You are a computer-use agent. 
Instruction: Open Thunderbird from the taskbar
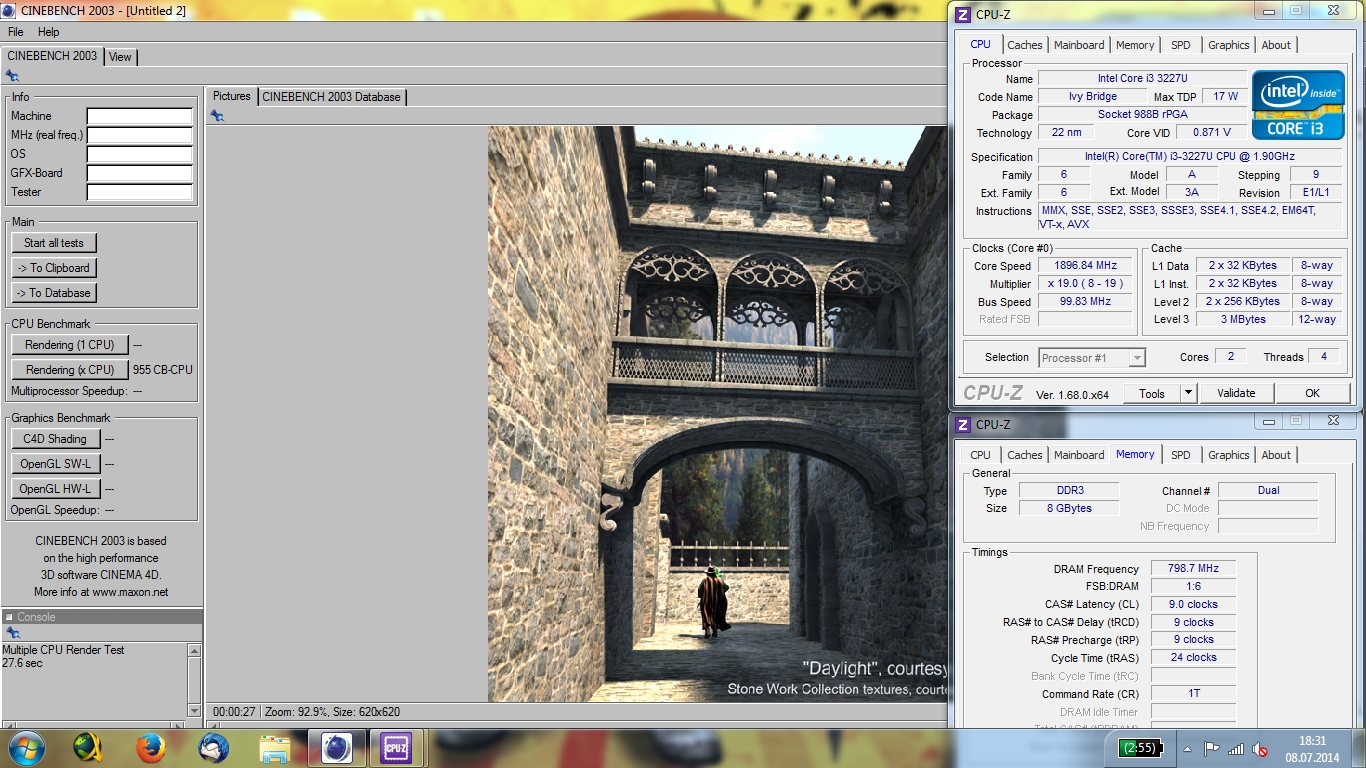[213, 748]
